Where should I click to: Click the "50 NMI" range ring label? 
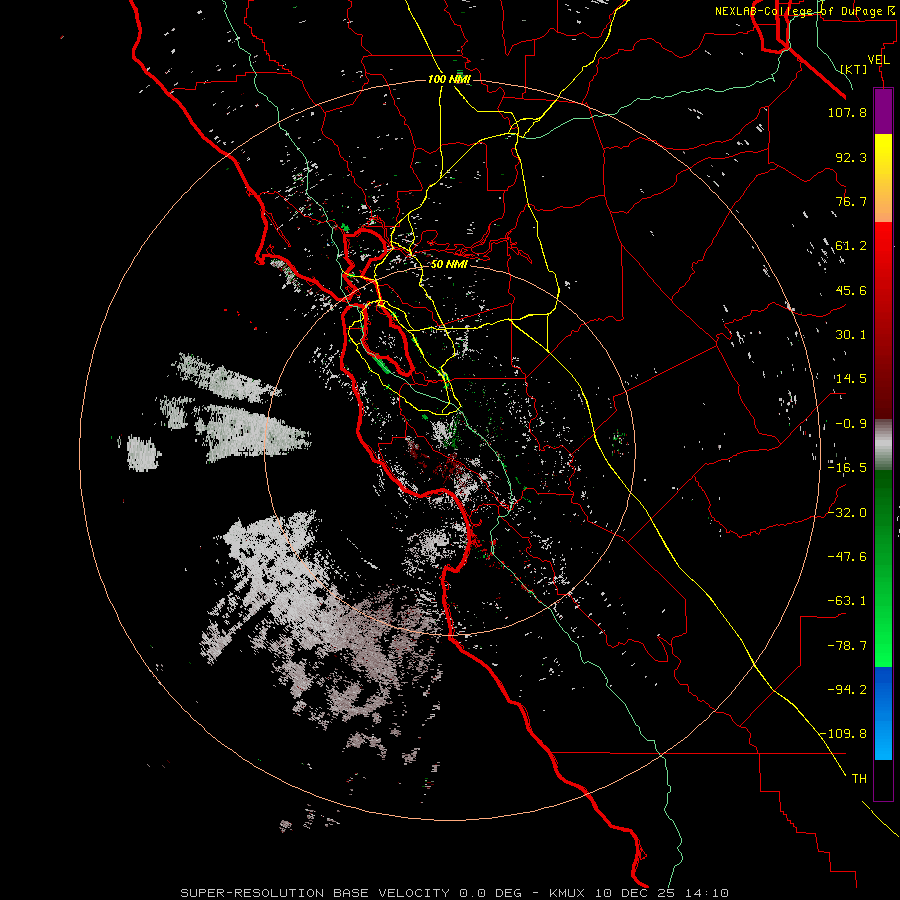[x=449, y=264]
